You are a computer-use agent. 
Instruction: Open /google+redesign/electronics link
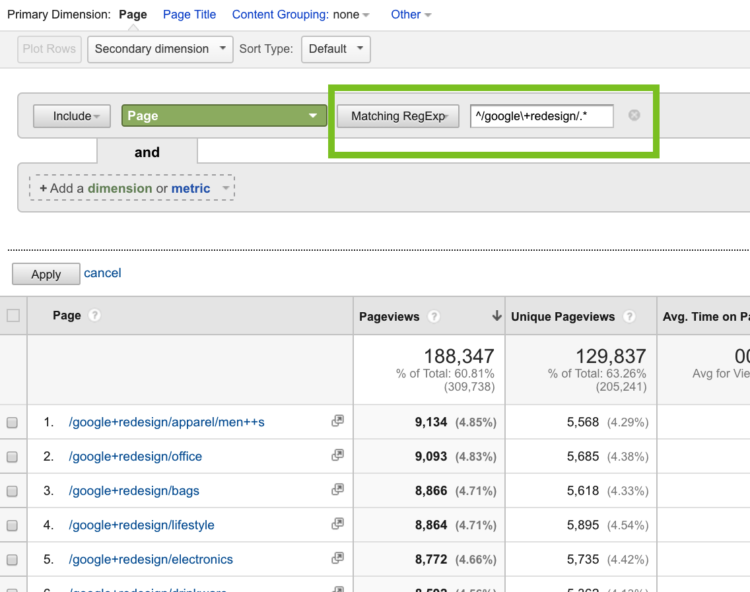coord(151,559)
